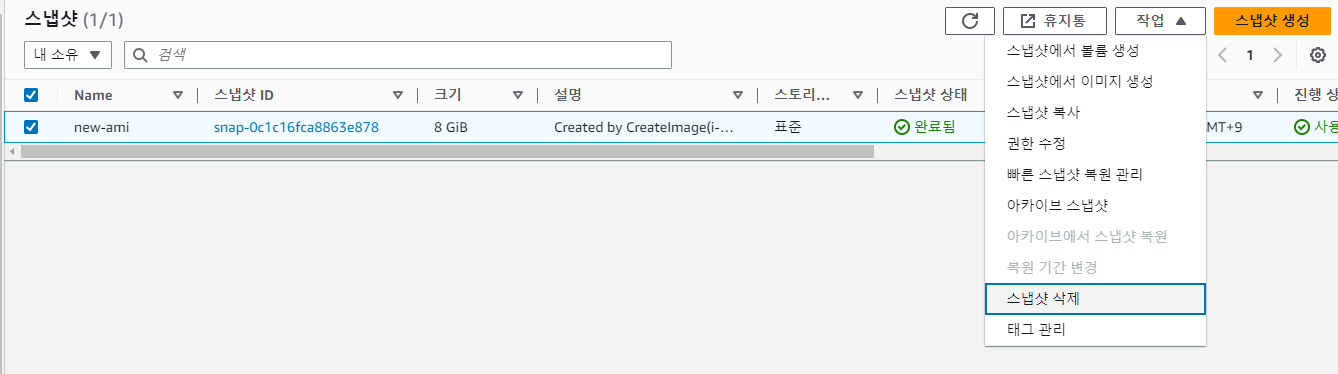Open the table preferences gear icon
The height and width of the screenshot is (374, 1338).
click(x=1317, y=55)
